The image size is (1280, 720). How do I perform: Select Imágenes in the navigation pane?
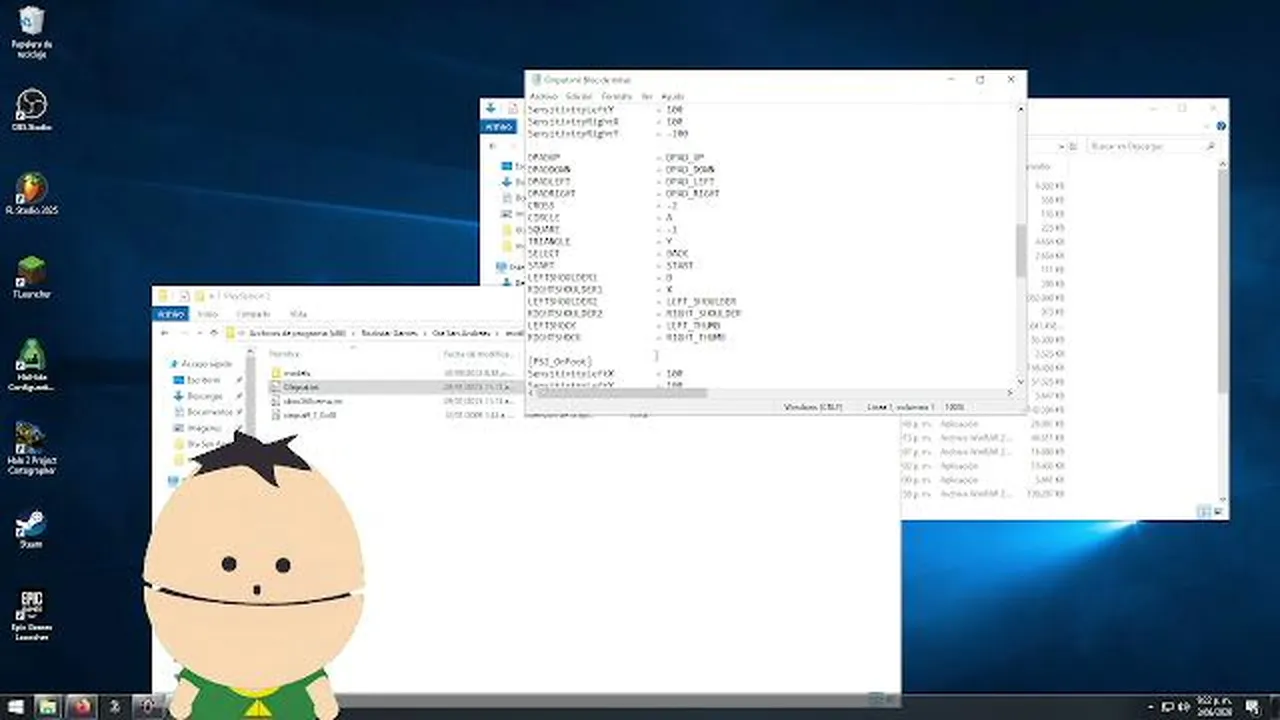click(x=205, y=428)
